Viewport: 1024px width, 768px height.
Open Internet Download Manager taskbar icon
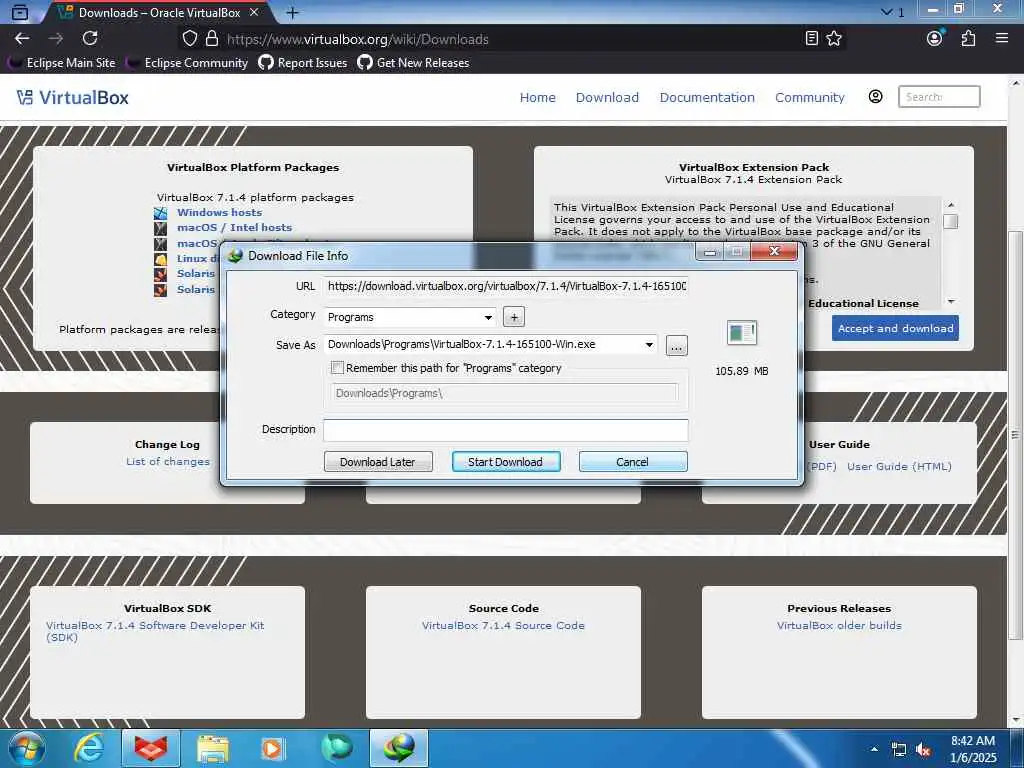pos(399,748)
